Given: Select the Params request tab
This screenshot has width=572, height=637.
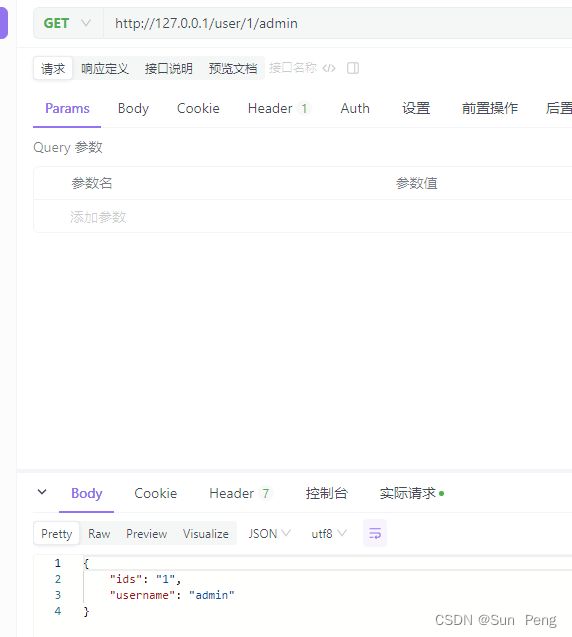Looking at the screenshot, I should coord(67,108).
